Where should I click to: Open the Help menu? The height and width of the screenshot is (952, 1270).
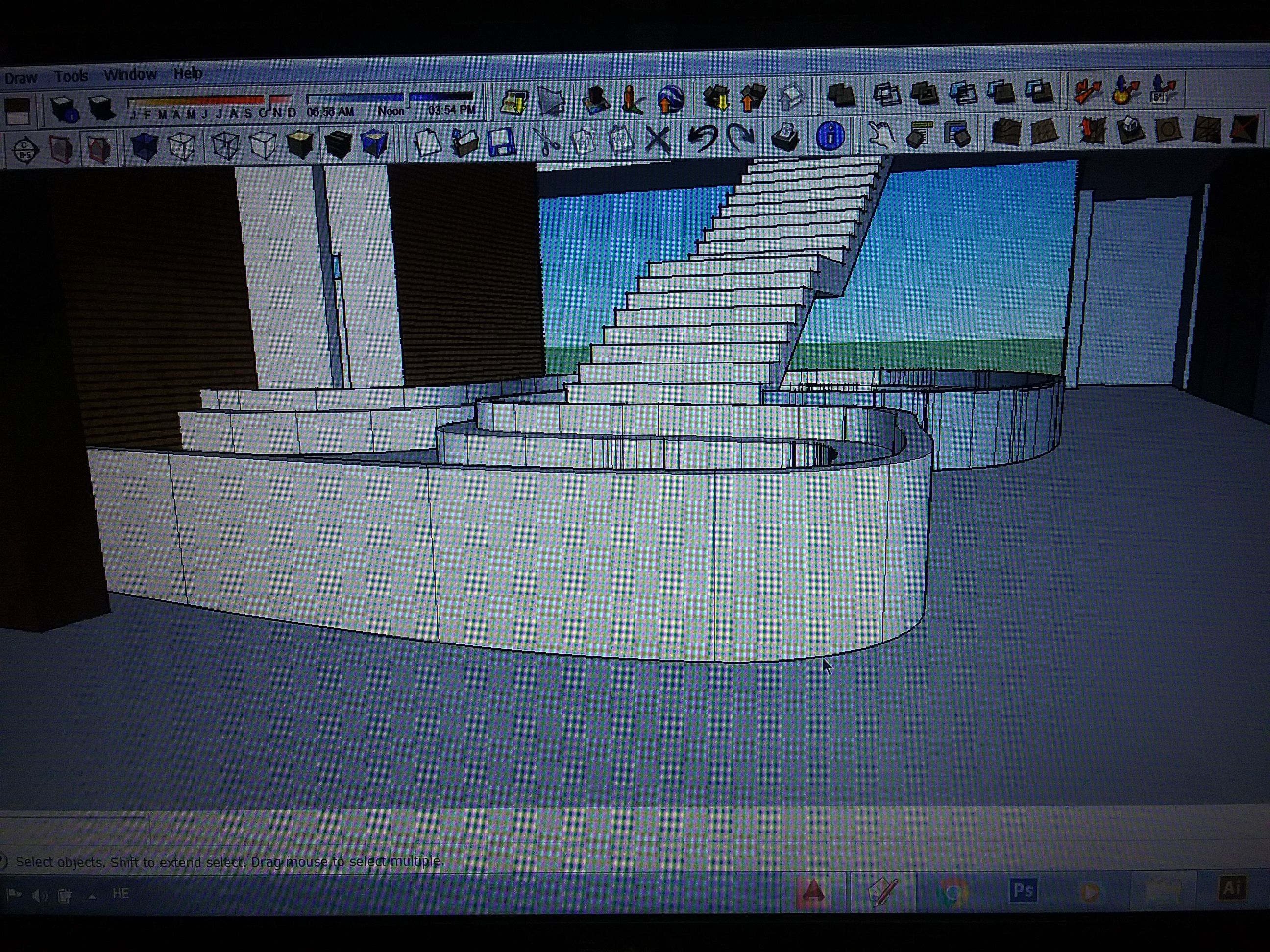[187, 73]
